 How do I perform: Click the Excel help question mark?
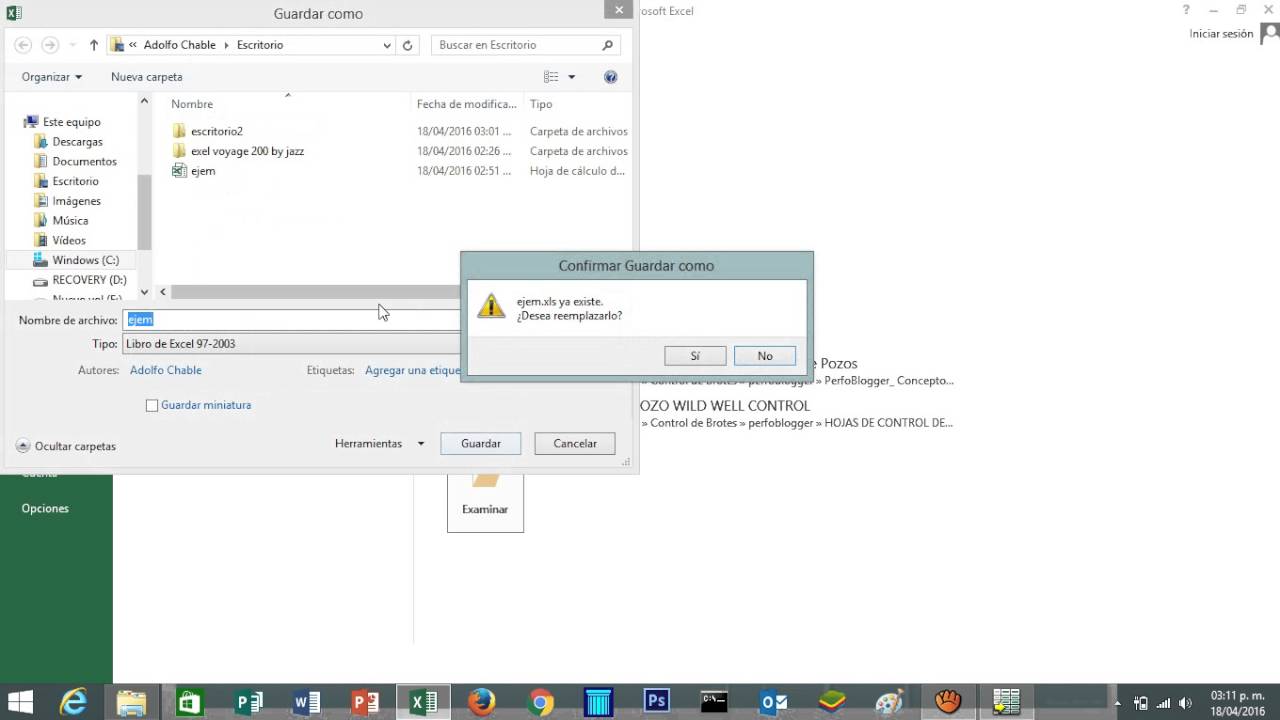click(x=1186, y=11)
